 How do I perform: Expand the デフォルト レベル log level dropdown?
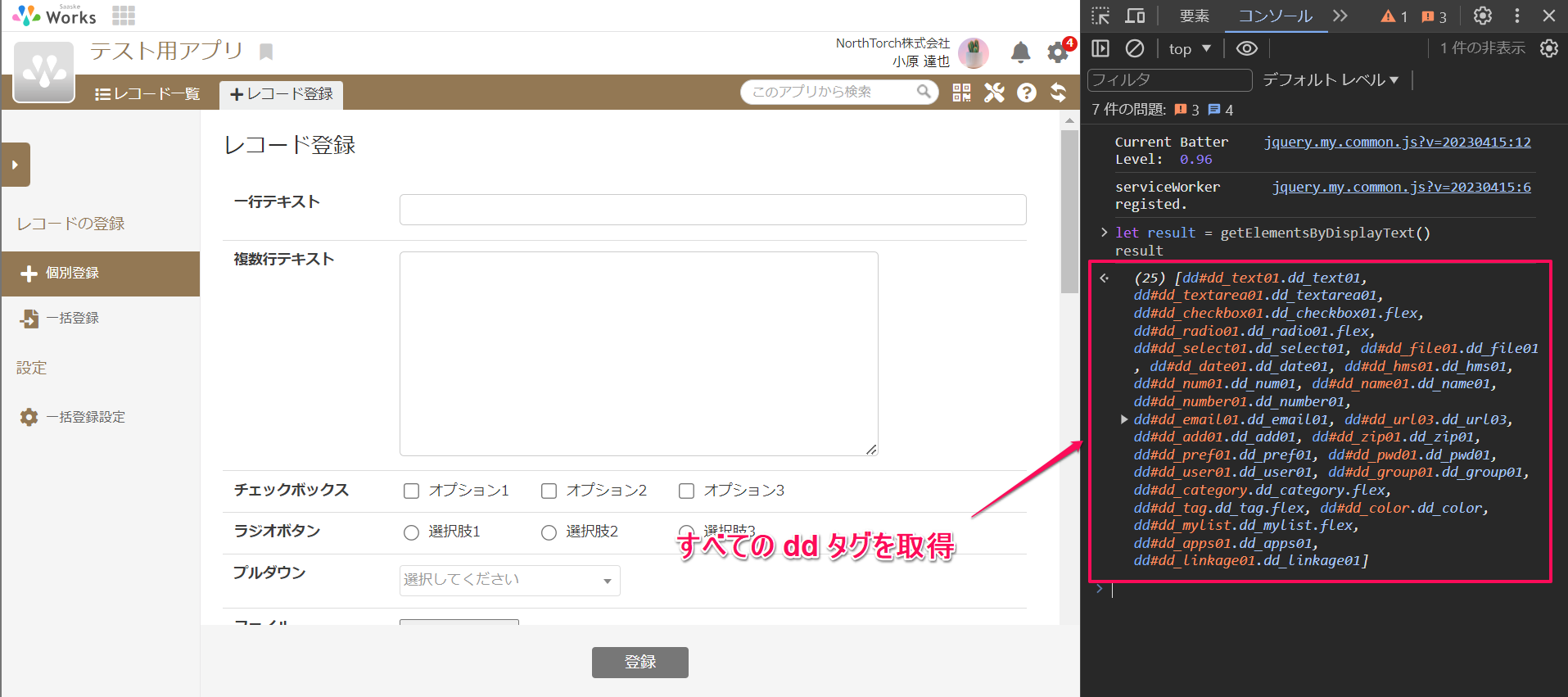click(1331, 80)
